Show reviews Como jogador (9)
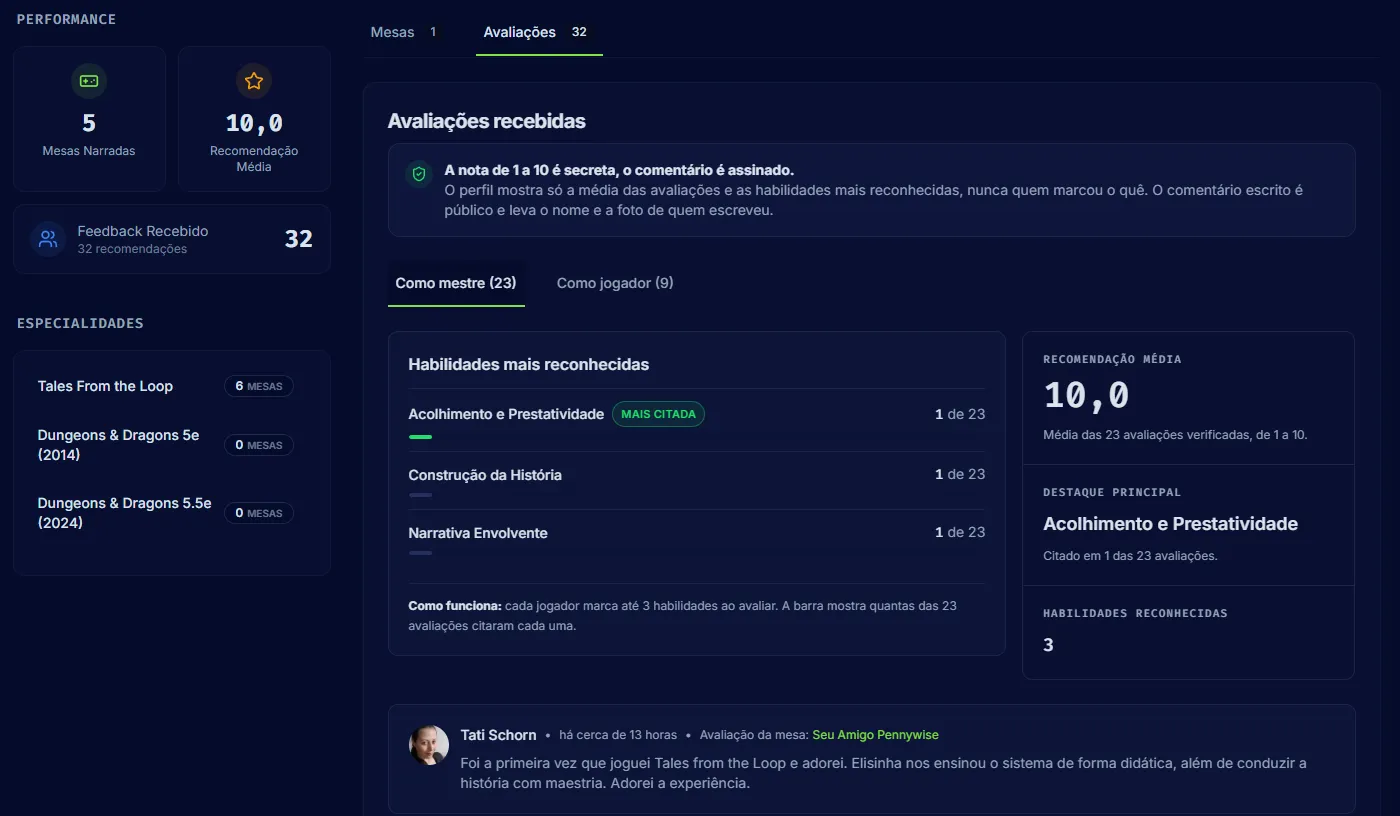Viewport: 1400px width, 816px height. 615,283
